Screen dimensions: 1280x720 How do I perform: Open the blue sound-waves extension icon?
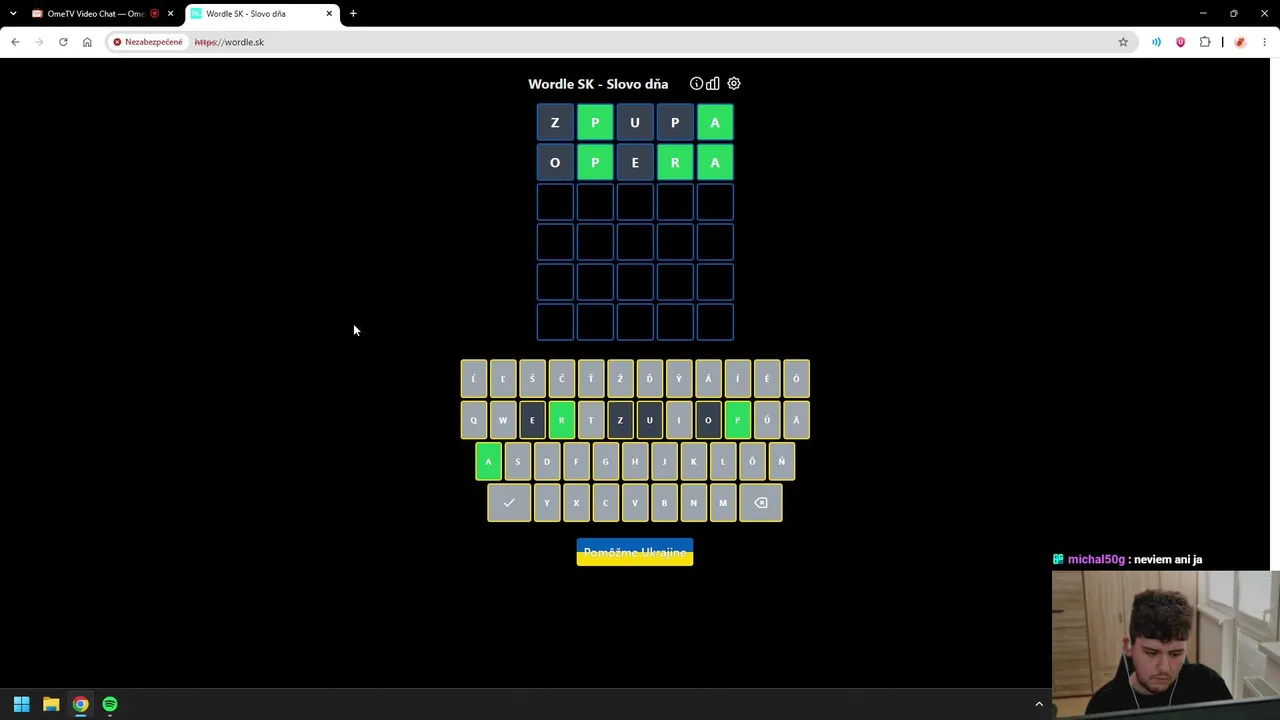coord(1156,42)
